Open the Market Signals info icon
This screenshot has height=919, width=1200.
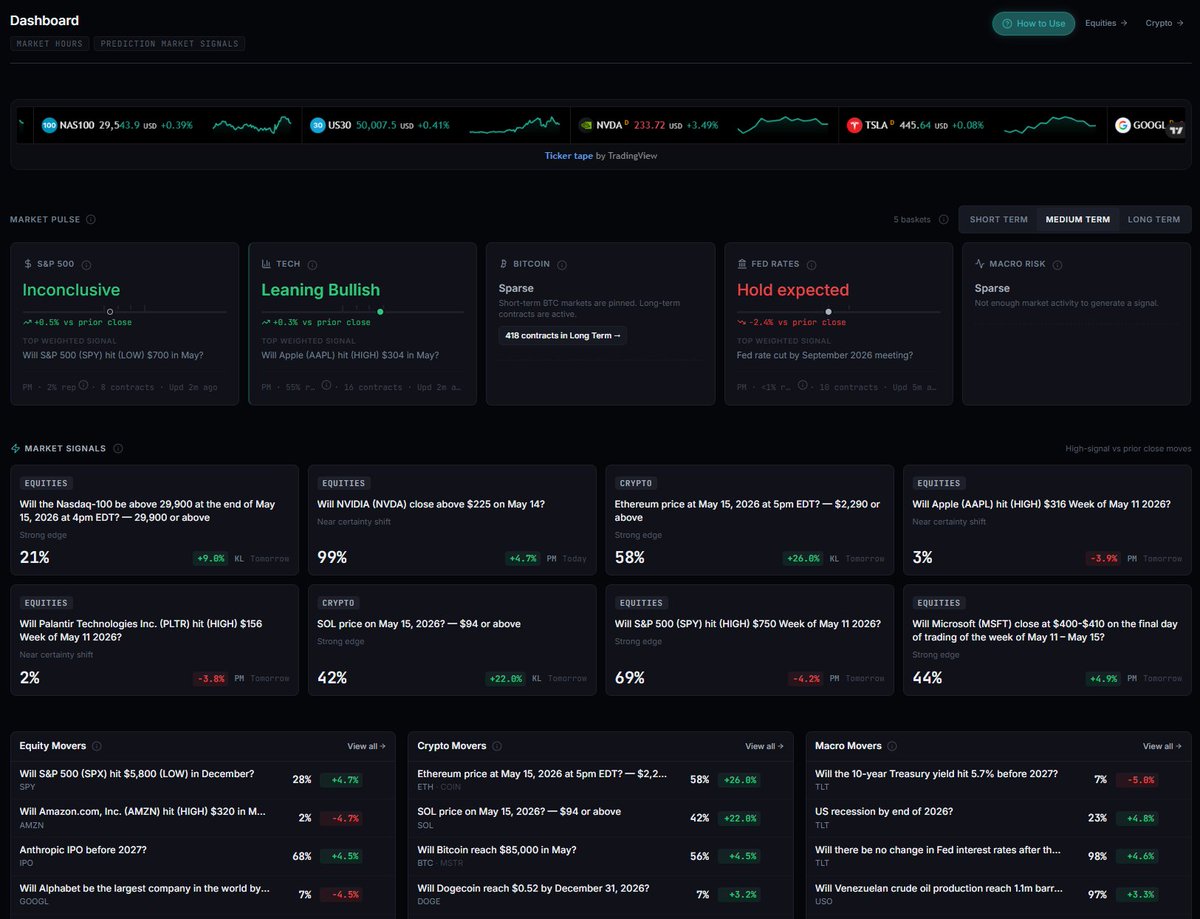click(118, 449)
